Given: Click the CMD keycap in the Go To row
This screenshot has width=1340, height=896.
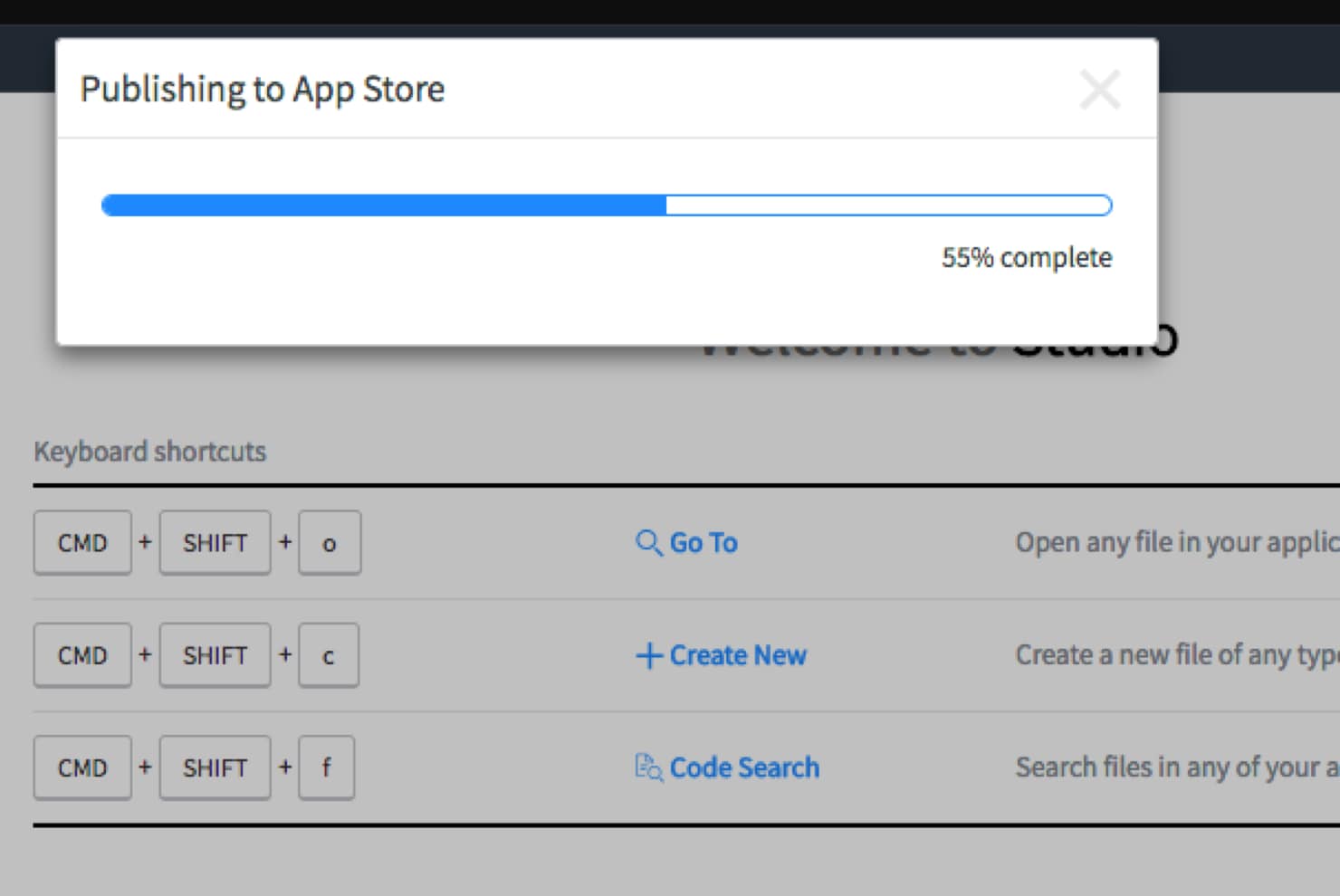Looking at the screenshot, I should tap(82, 543).
